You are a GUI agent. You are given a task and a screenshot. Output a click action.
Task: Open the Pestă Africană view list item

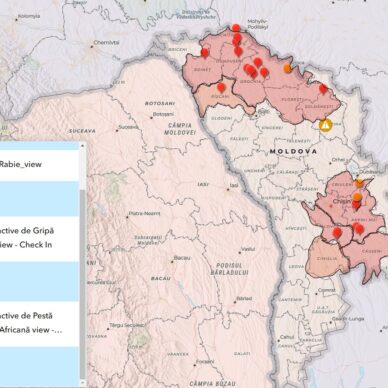point(39,323)
